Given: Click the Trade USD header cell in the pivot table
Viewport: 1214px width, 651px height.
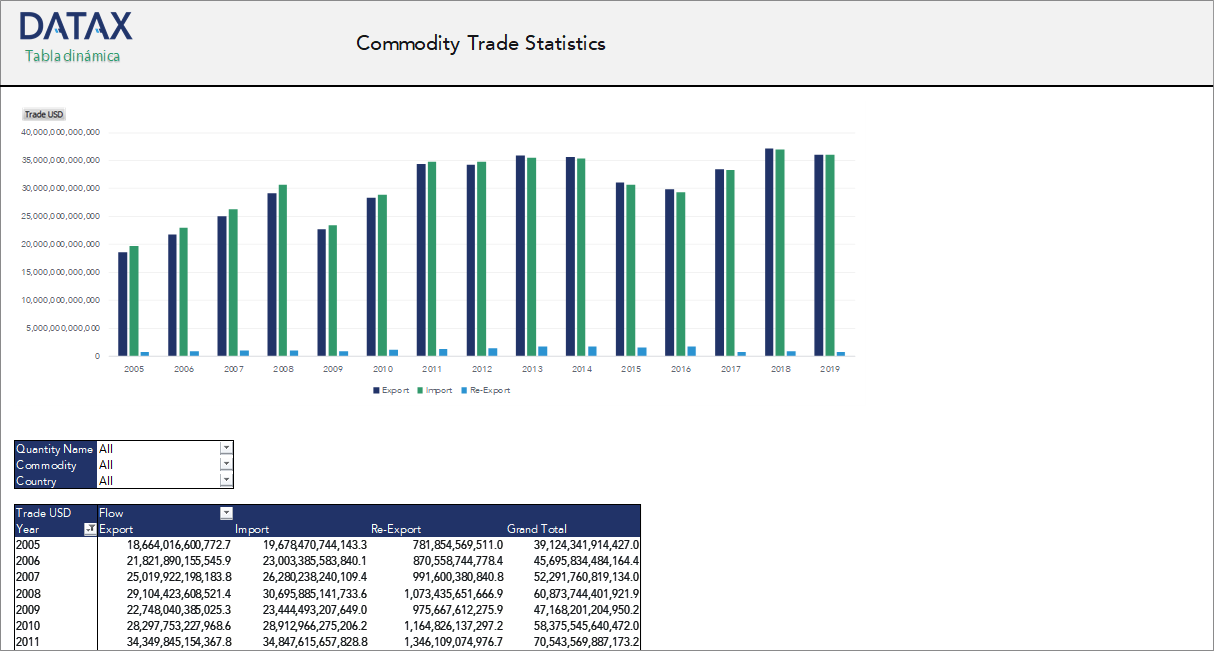Looking at the screenshot, I should [45, 512].
